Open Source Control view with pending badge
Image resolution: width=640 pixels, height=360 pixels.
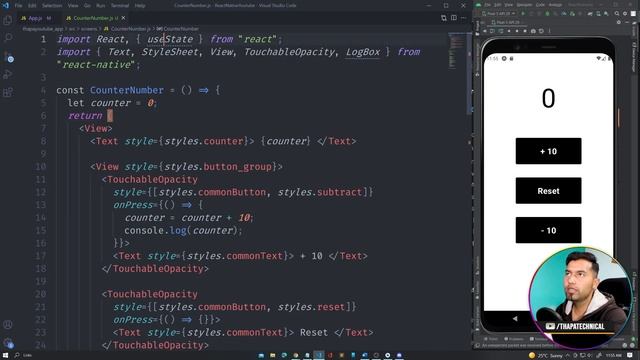coord(8,57)
